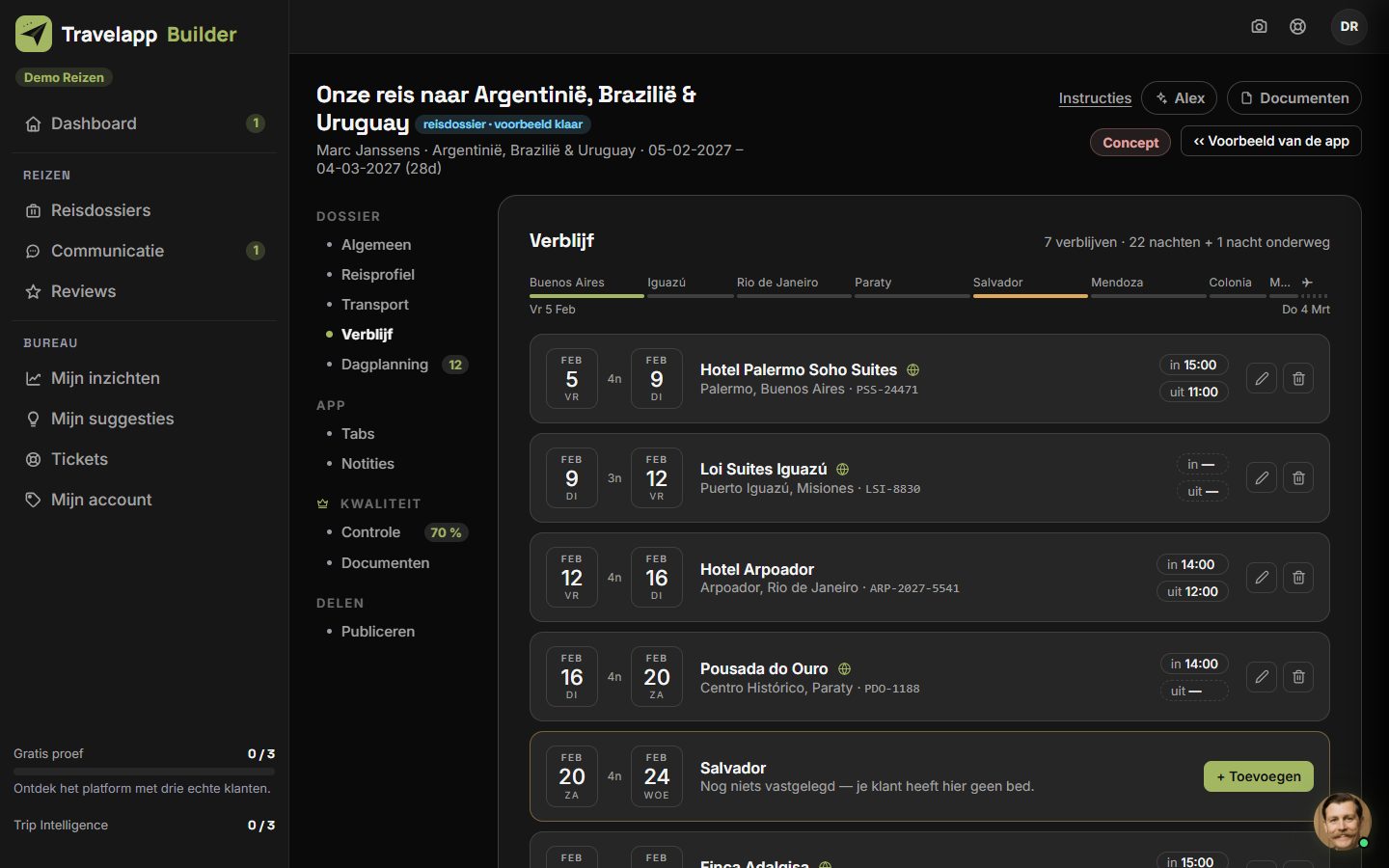Click the globe icon beside Pousada do Ouro

[x=844, y=669]
